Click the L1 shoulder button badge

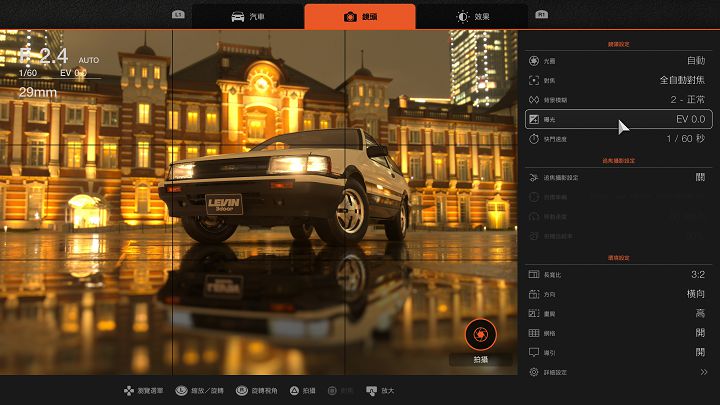tap(178, 15)
